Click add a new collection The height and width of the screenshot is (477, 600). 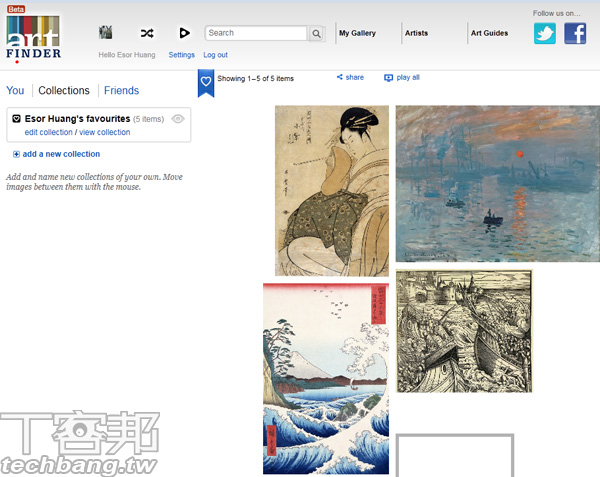pos(57,154)
